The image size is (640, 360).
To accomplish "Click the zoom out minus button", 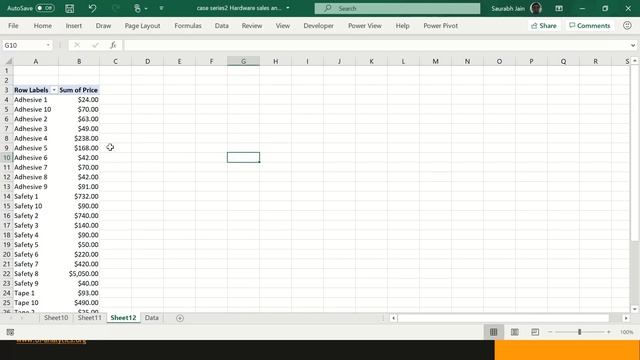I will point(550,332).
